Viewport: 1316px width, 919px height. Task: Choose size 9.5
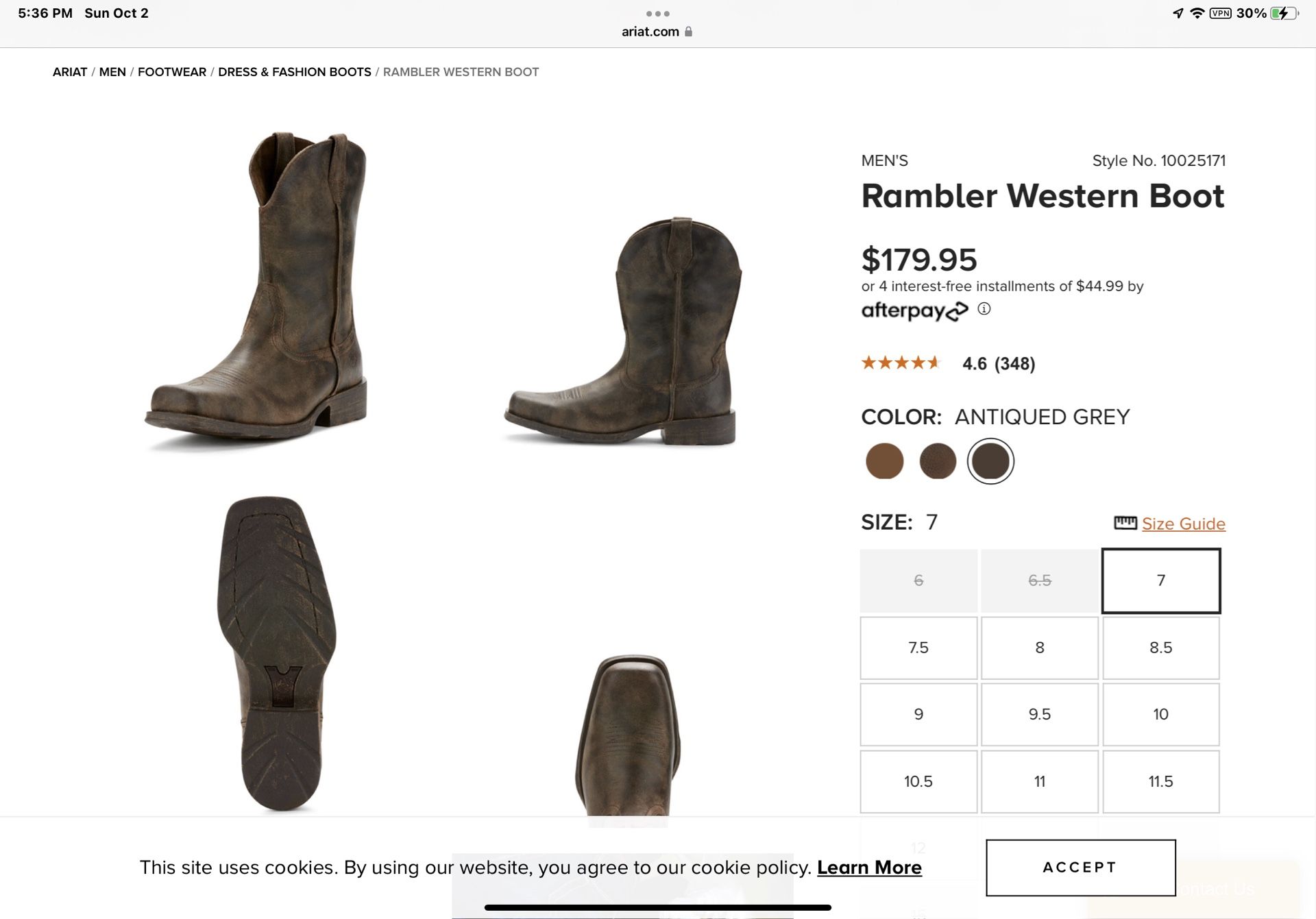(x=1040, y=714)
